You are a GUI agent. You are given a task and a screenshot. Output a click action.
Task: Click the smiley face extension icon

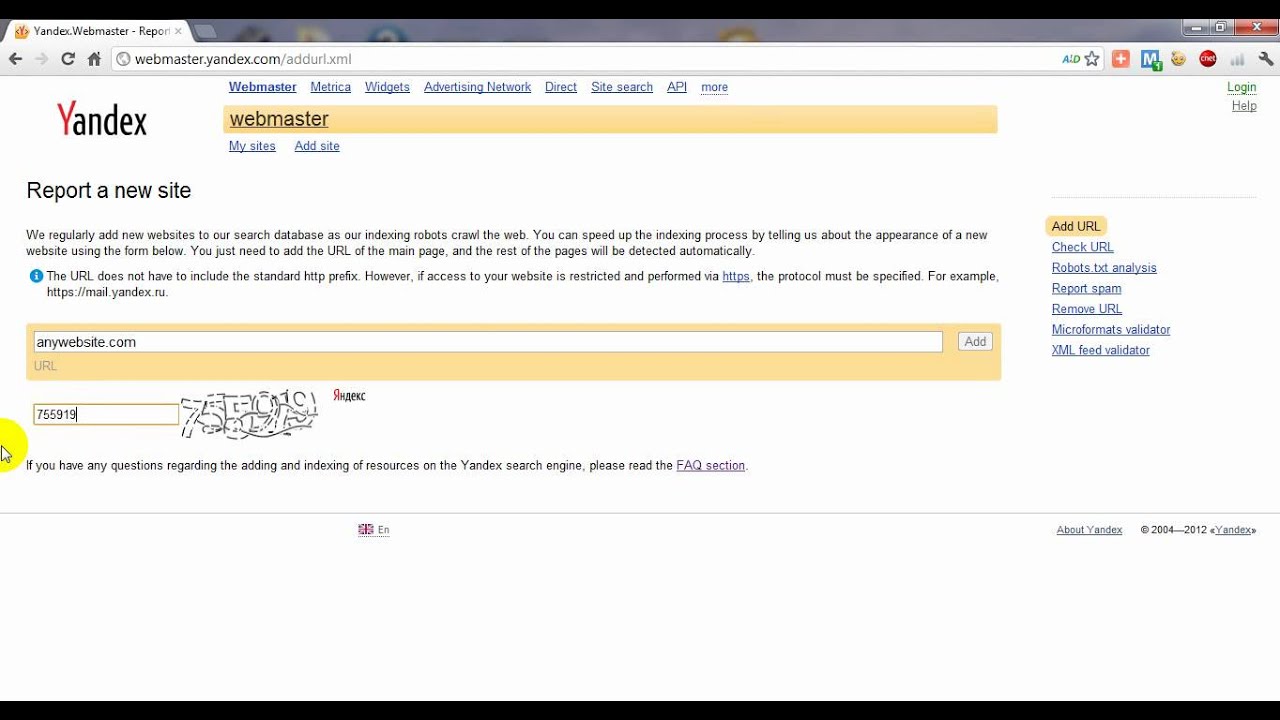click(x=1179, y=59)
